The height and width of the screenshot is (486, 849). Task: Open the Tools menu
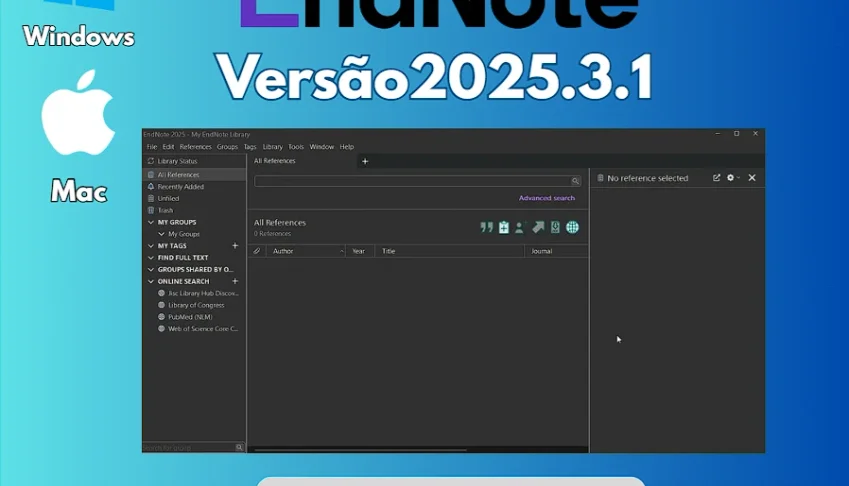tap(296, 147)
